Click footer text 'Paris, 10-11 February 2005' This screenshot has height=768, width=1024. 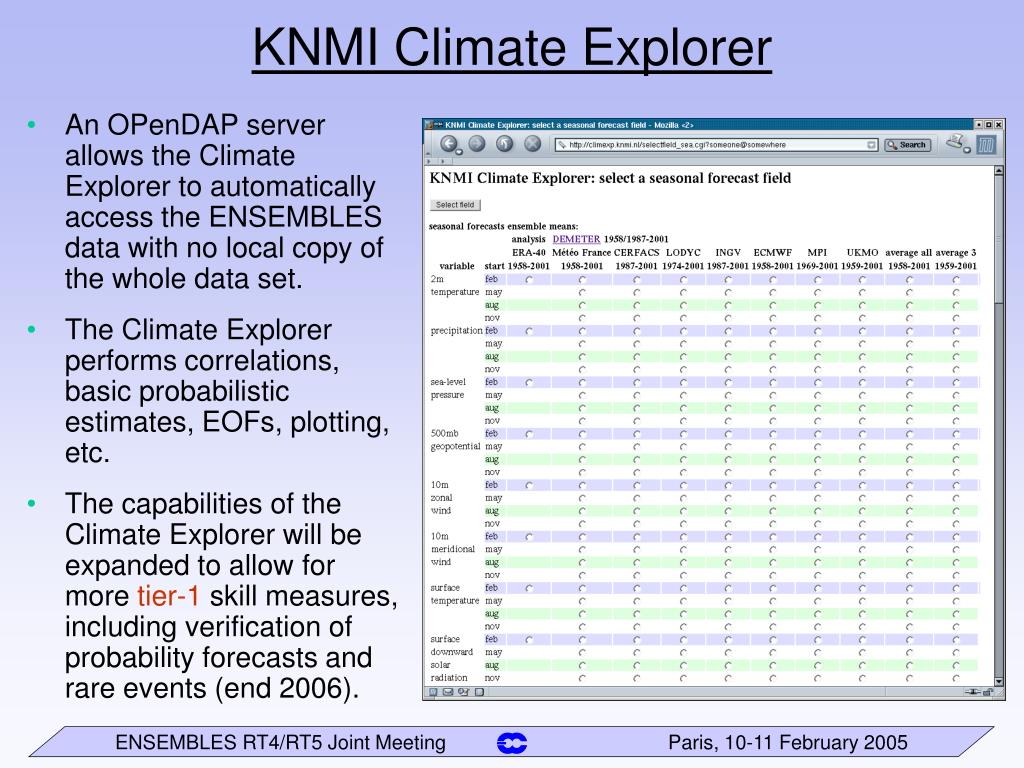pos(788,743)
